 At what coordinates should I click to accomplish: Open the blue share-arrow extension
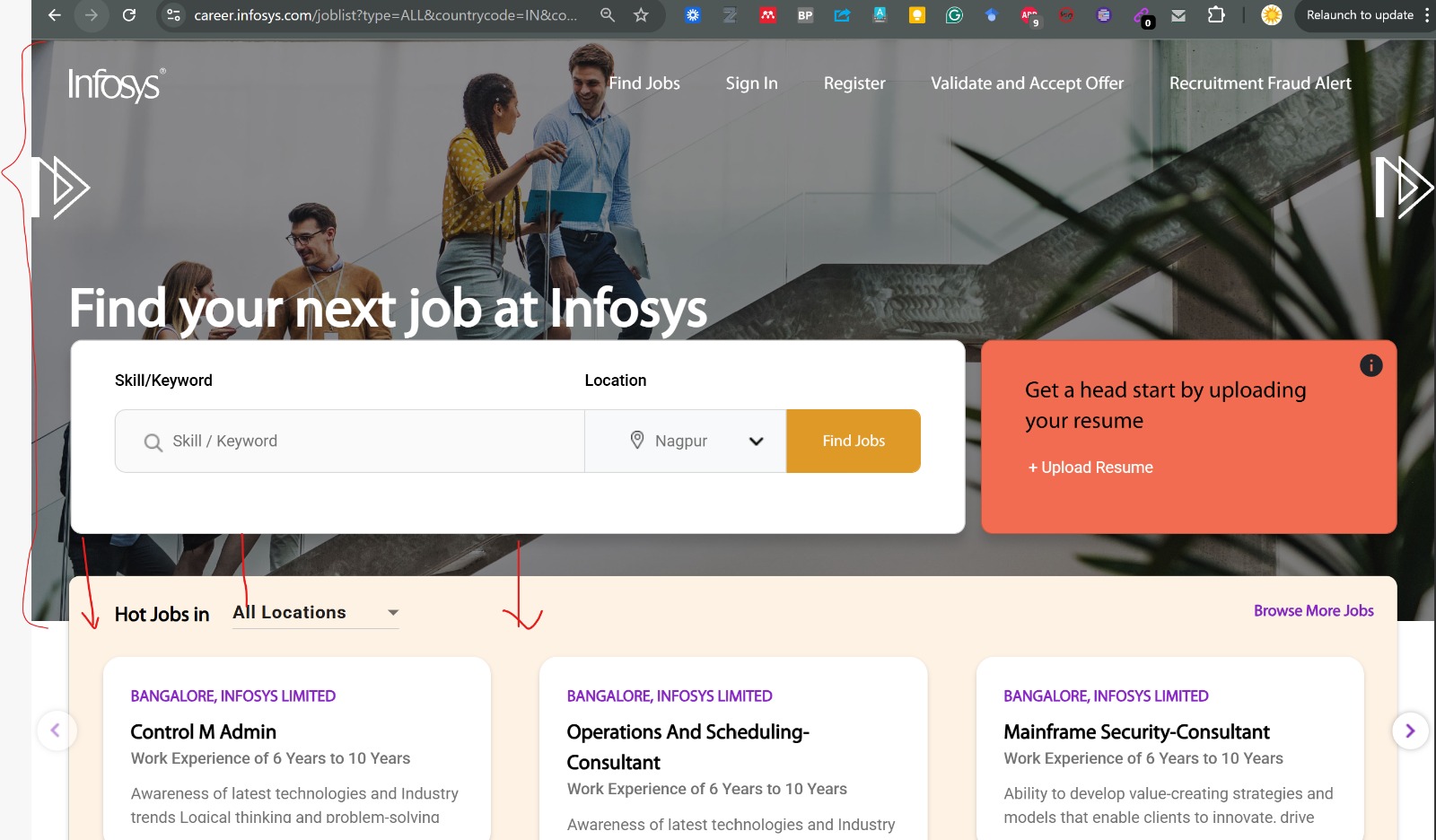pyautogui.click(x=842, y=15)
